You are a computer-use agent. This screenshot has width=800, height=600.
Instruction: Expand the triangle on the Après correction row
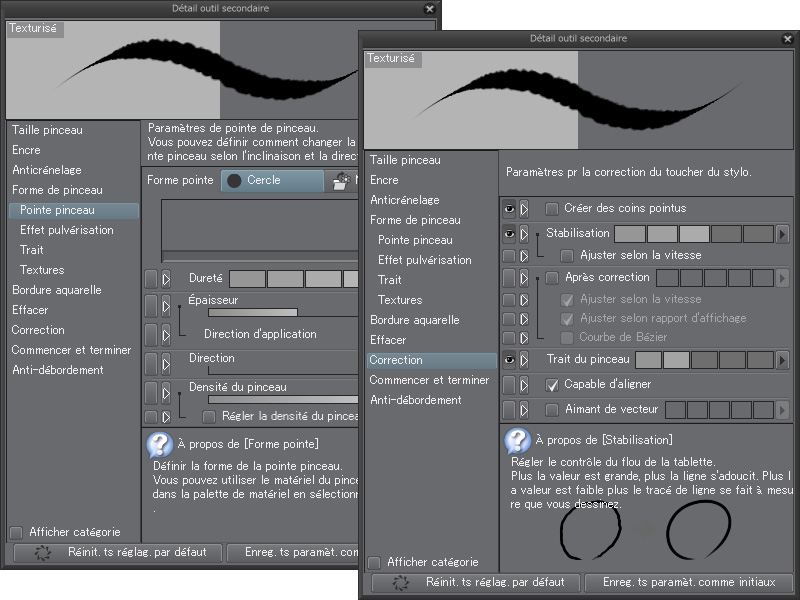(524, 278)
